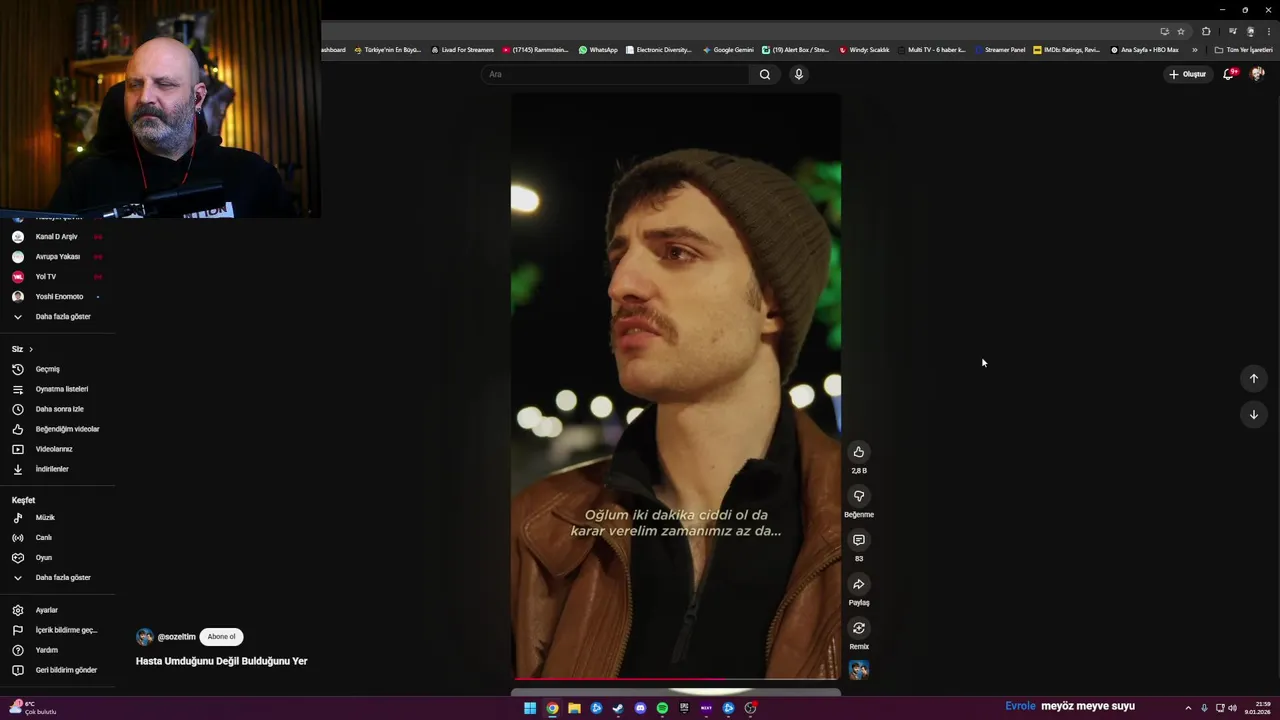Open IMDb Ratings bookmark

[1067, 50]
